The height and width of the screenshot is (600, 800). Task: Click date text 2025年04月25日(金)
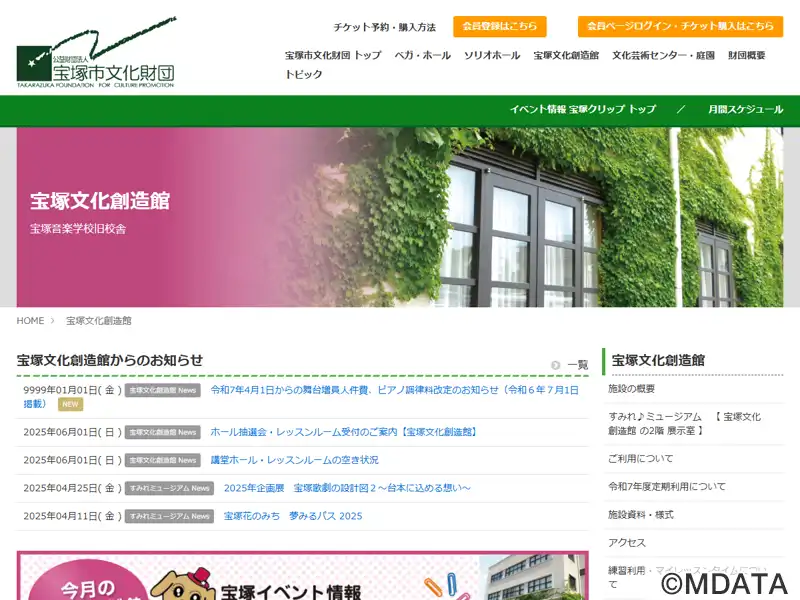[x=72, y=488]
